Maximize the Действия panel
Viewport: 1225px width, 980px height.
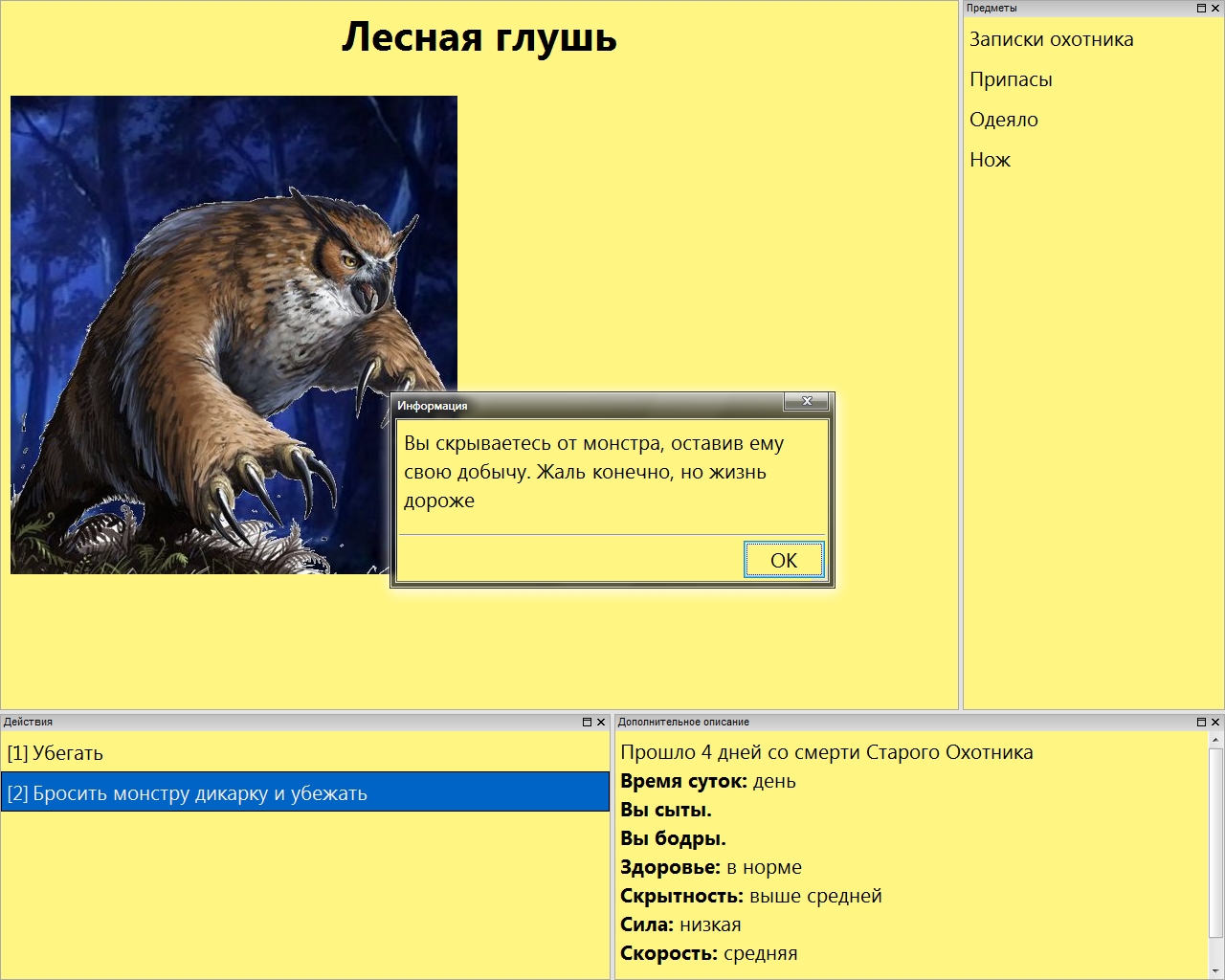(588, 723)
